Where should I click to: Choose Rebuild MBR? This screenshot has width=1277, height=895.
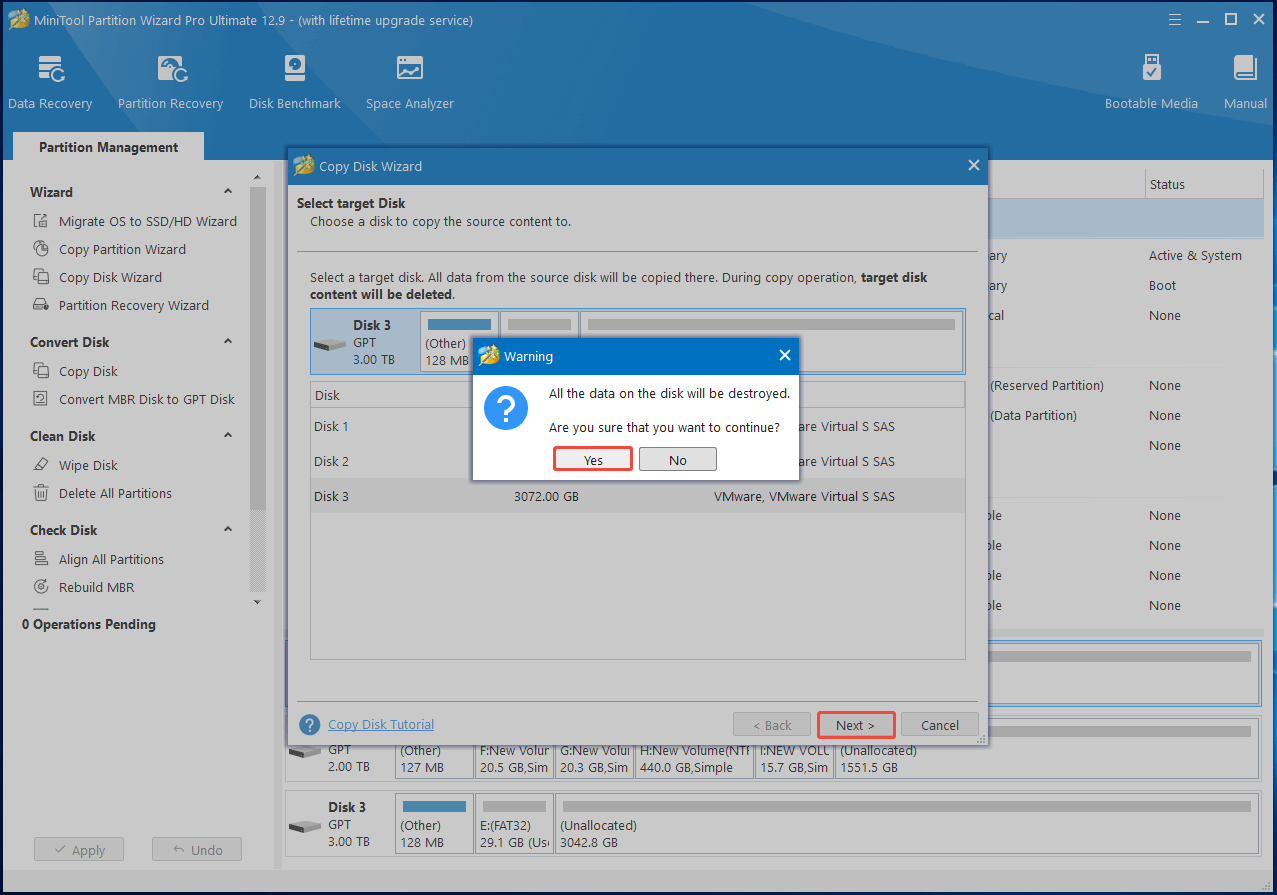coord(96,587)
